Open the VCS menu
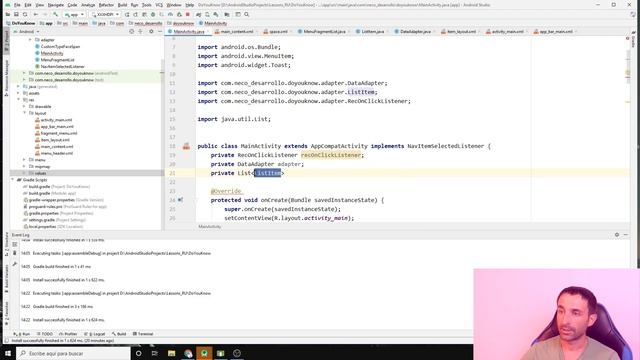This screenshot has width=640, height=360. (x=159, y=5)
